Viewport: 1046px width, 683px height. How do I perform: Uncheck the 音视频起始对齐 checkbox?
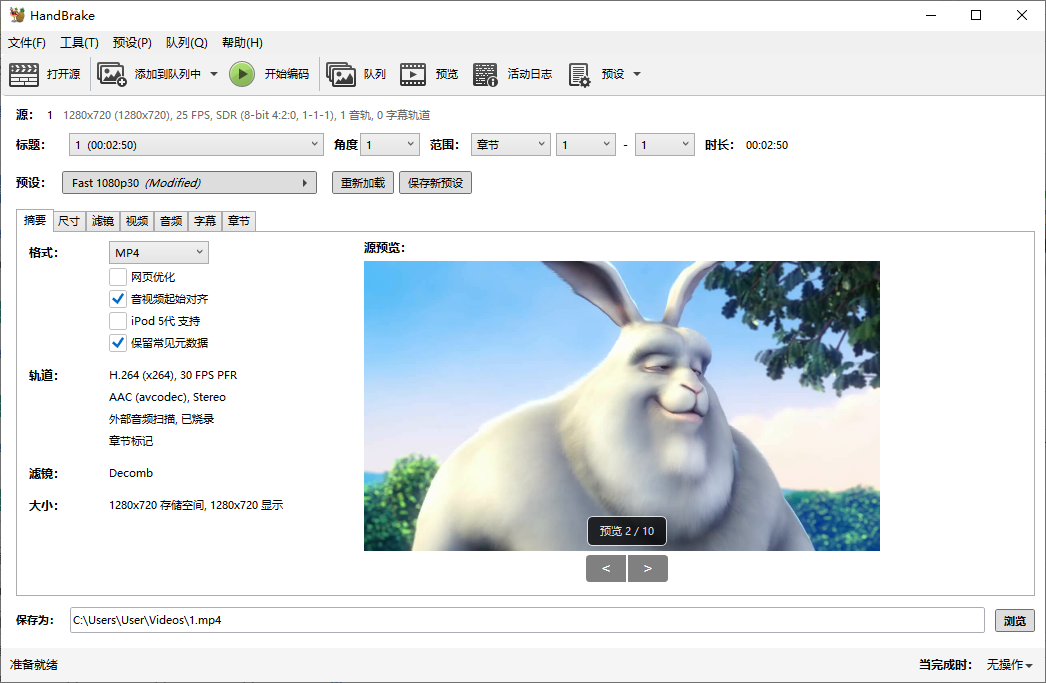pyautogui.click(x=118, y=299)
